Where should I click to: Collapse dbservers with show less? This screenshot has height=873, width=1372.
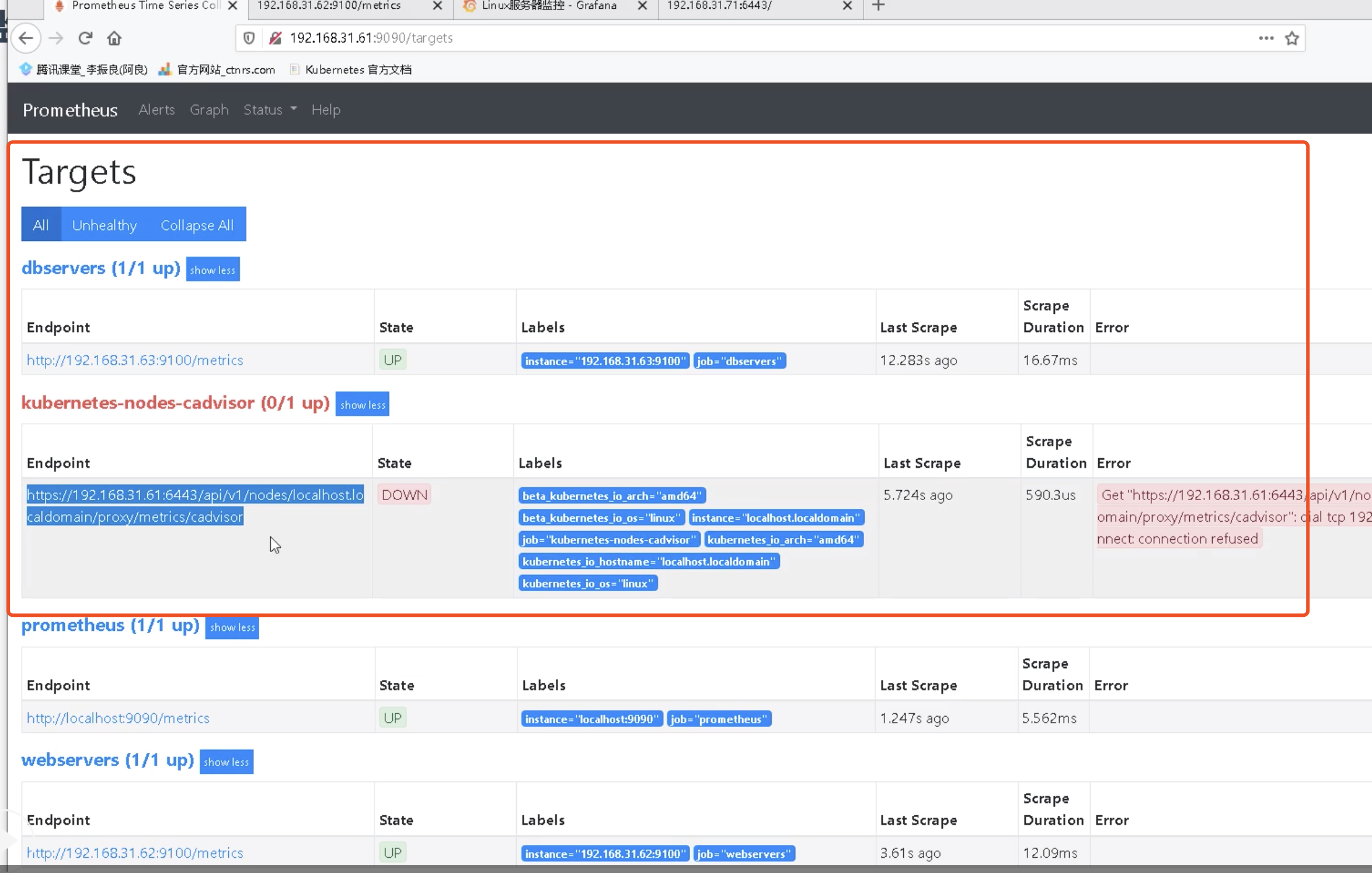(213, 270)
